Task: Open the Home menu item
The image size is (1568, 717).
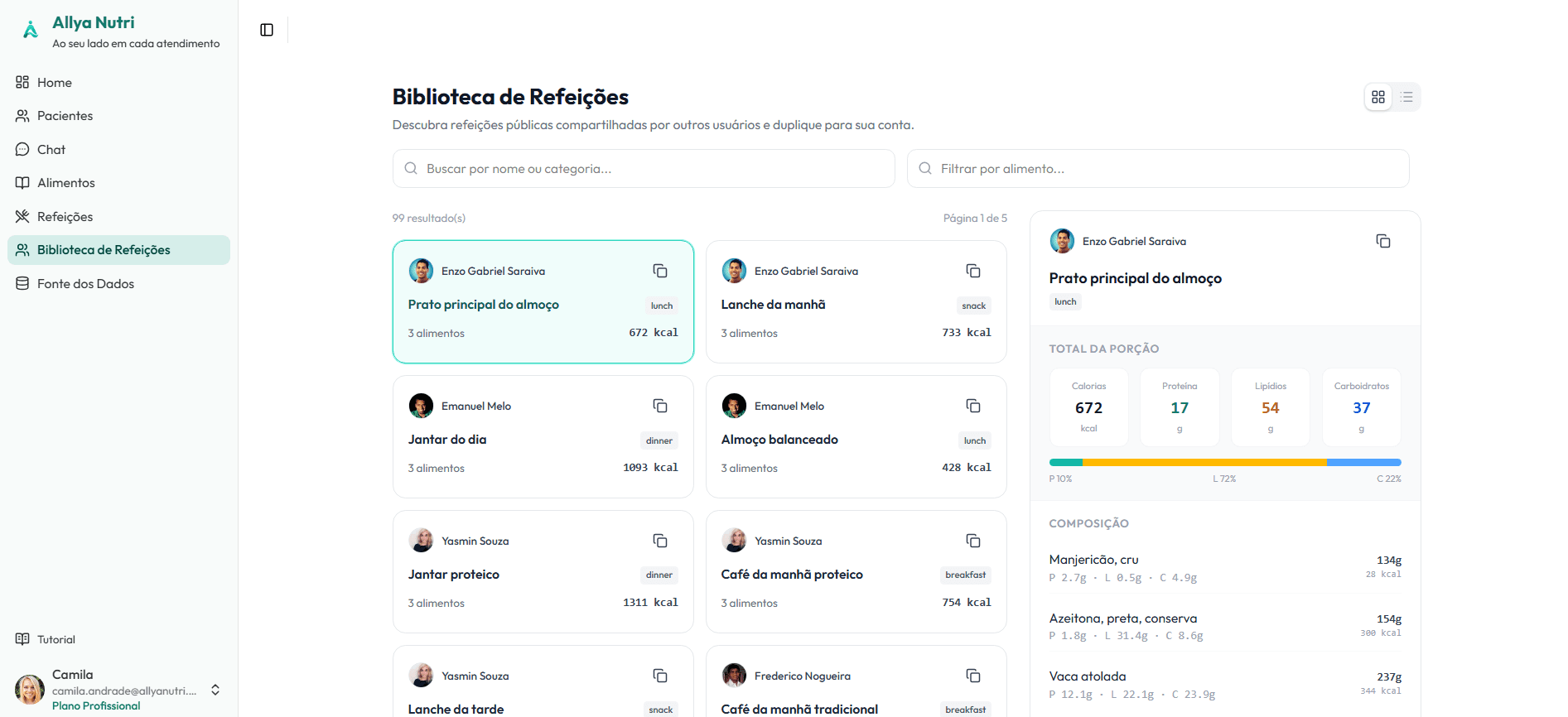Action: point(118,83)
